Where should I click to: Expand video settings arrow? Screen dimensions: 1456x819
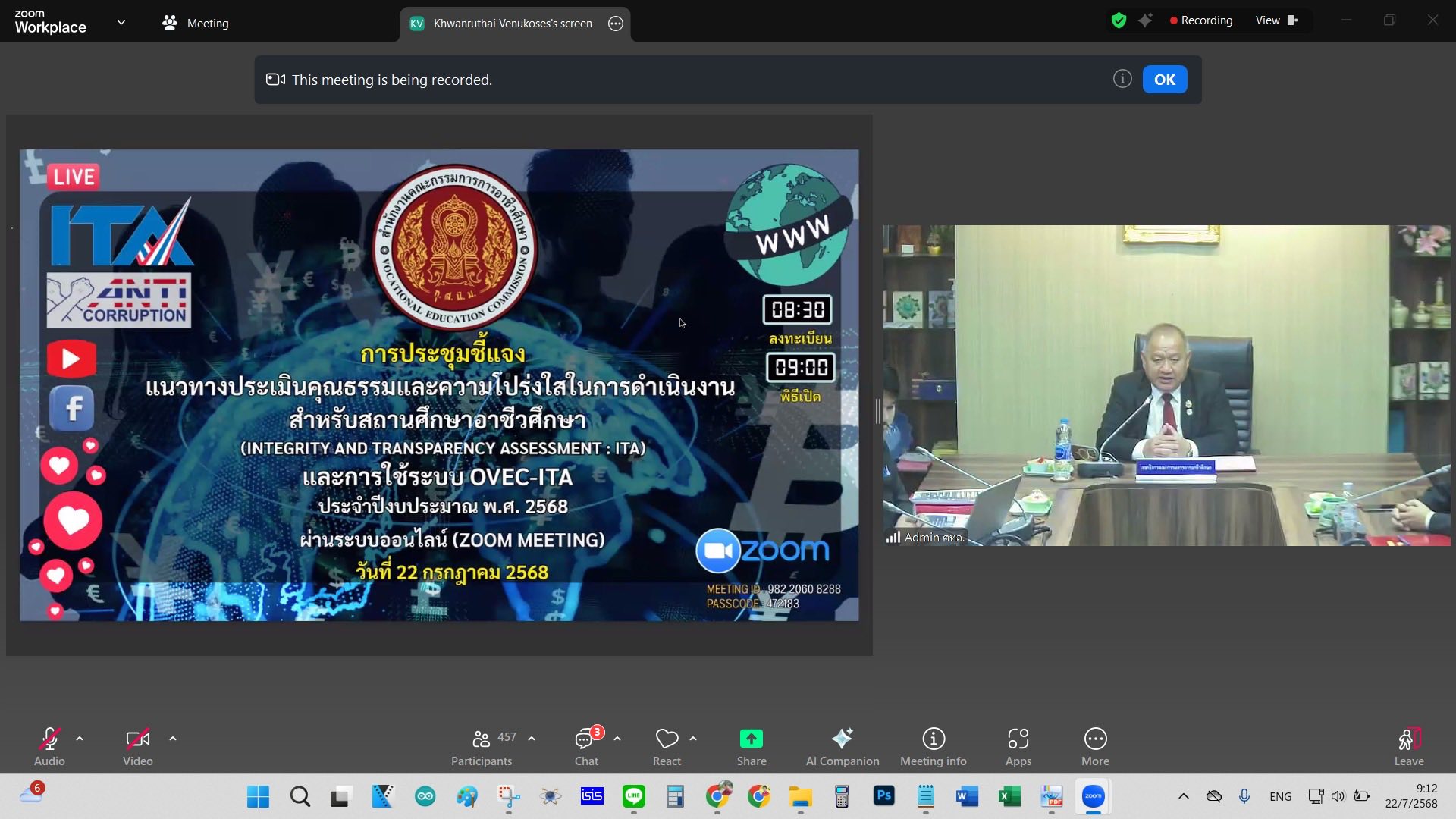[173, 738]
